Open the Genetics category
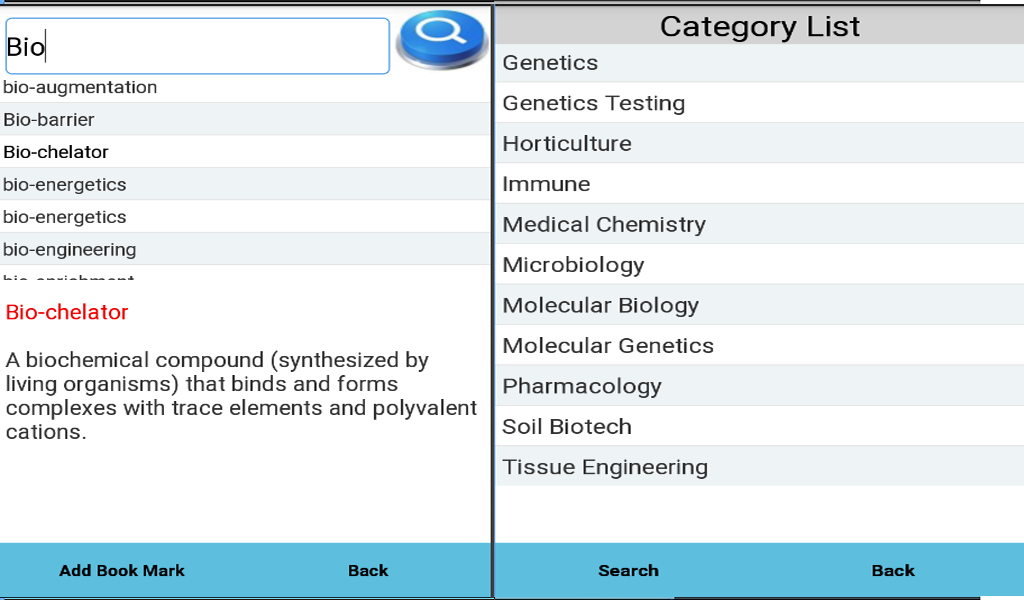This screenshot has width=1024, height=600. click(x=550, y=62)
